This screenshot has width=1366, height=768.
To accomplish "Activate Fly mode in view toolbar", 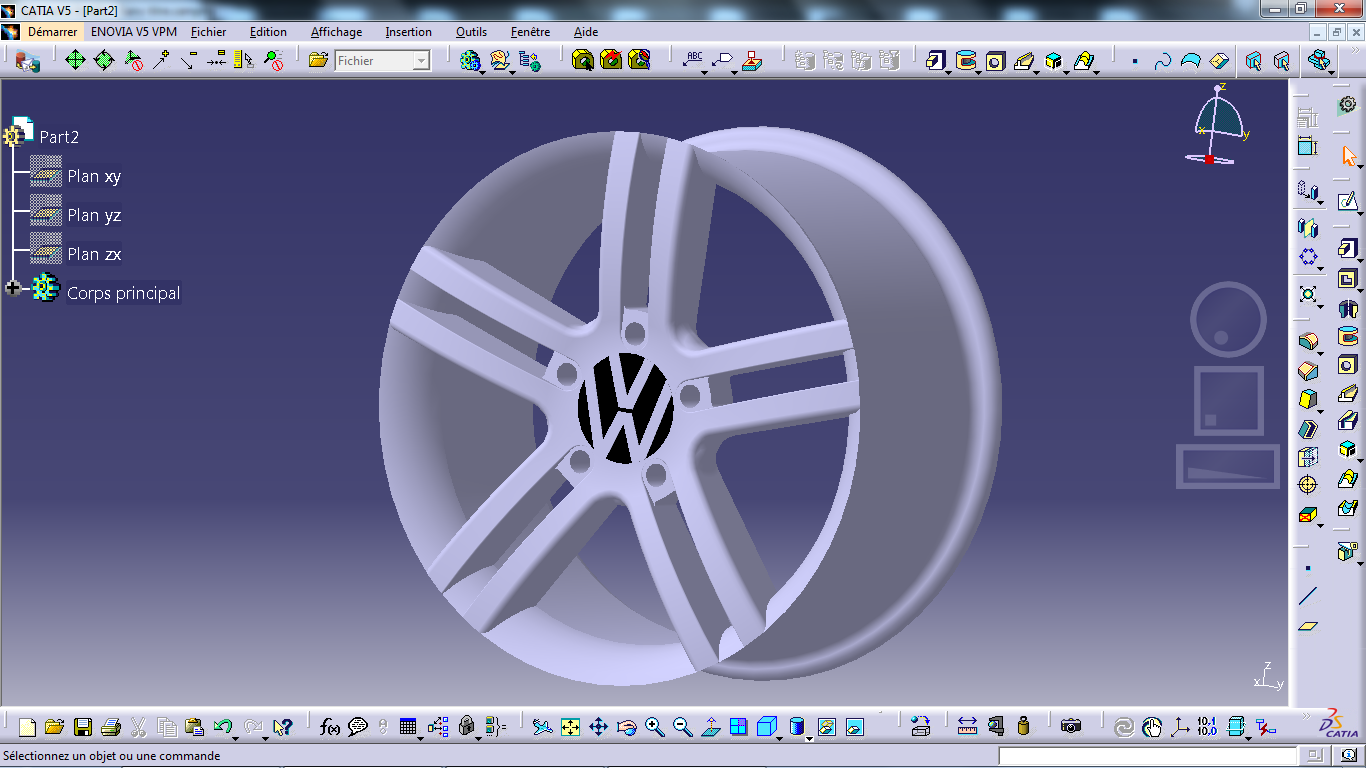I will [x=542, y=727].
